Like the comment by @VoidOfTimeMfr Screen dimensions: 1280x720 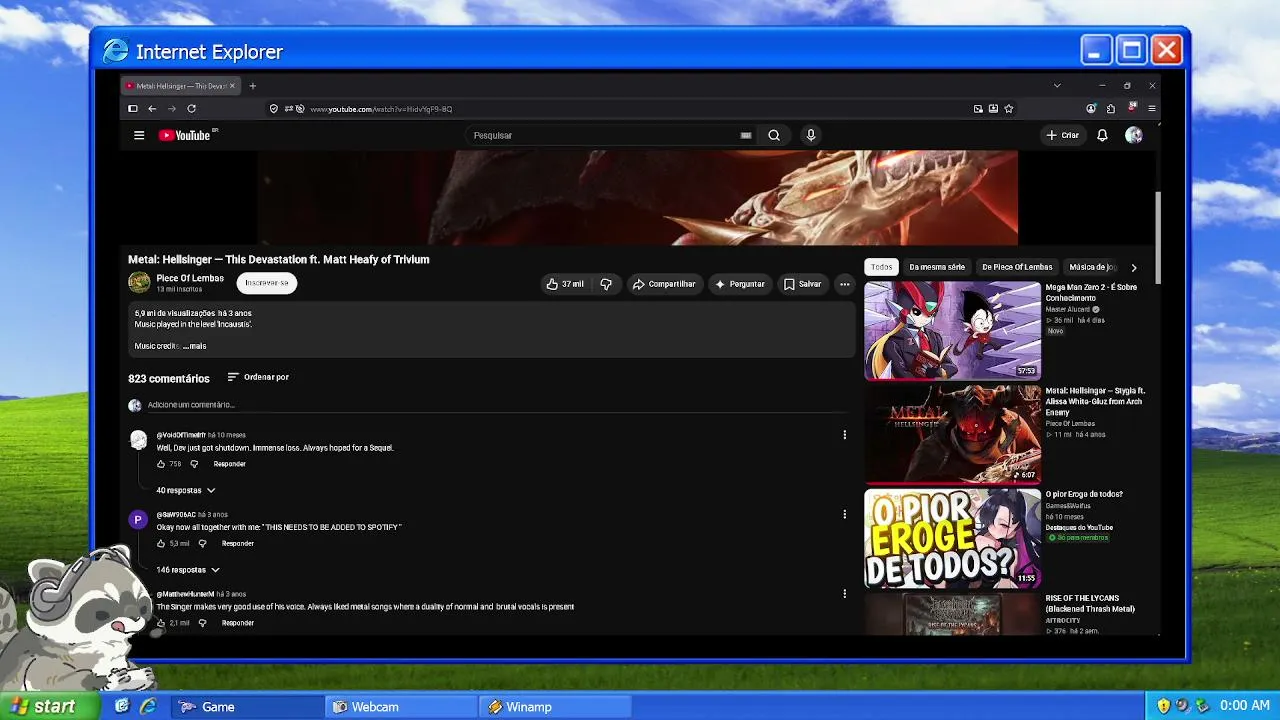pyautogui.click(x=161, y=464)
